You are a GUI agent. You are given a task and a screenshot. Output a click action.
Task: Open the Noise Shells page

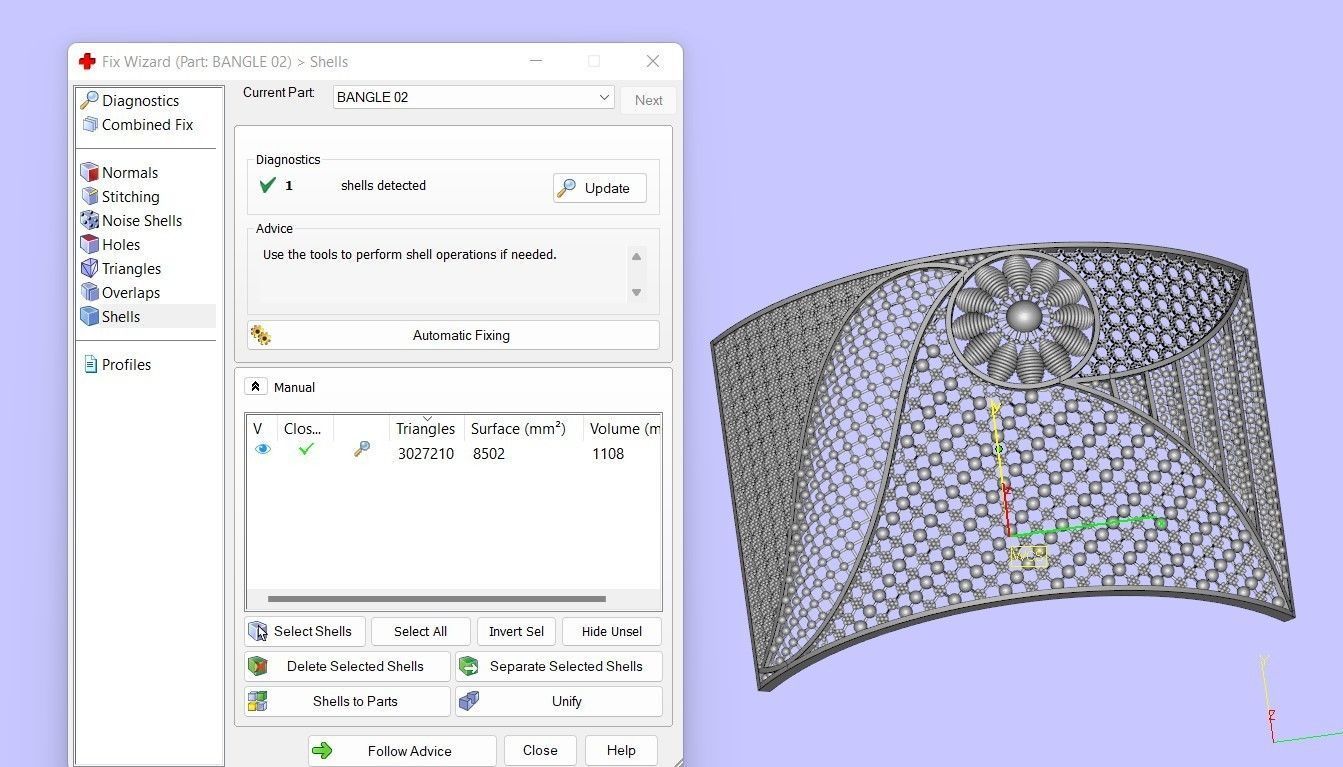pyautogui.click(x=141, y=221)
